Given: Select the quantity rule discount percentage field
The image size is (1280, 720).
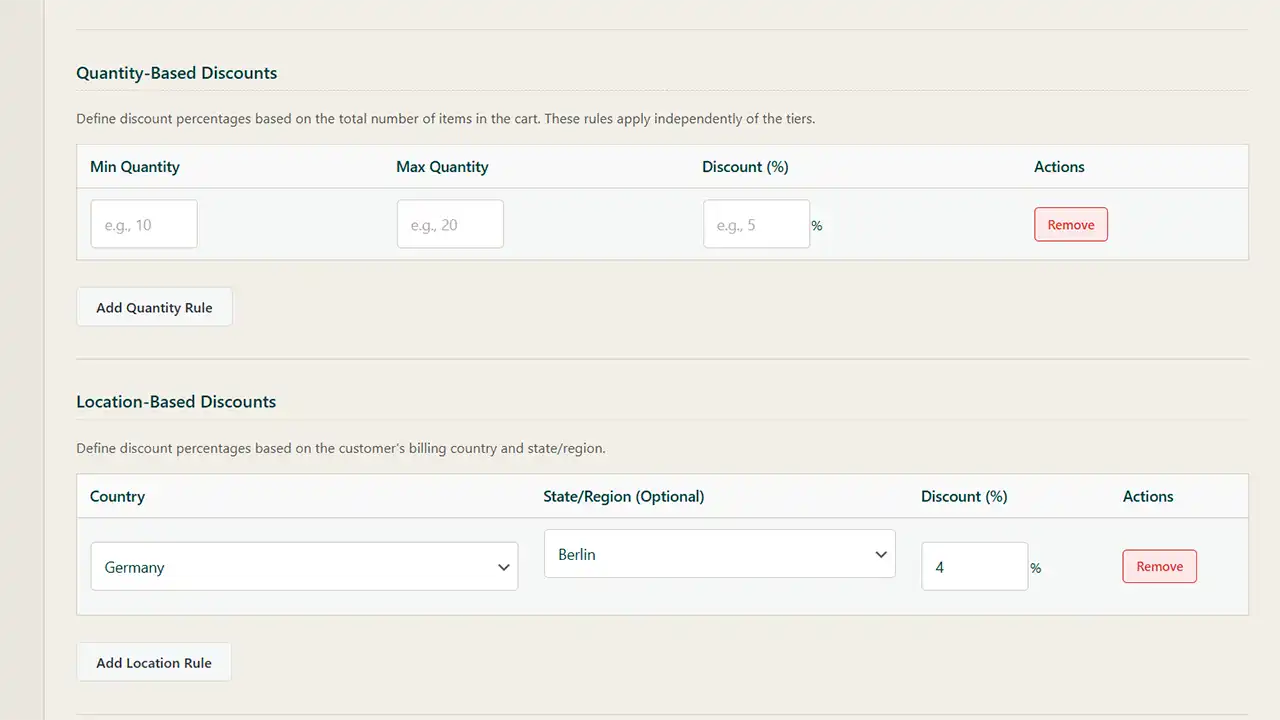Looking at the screenshot, I should coord(756,224).
